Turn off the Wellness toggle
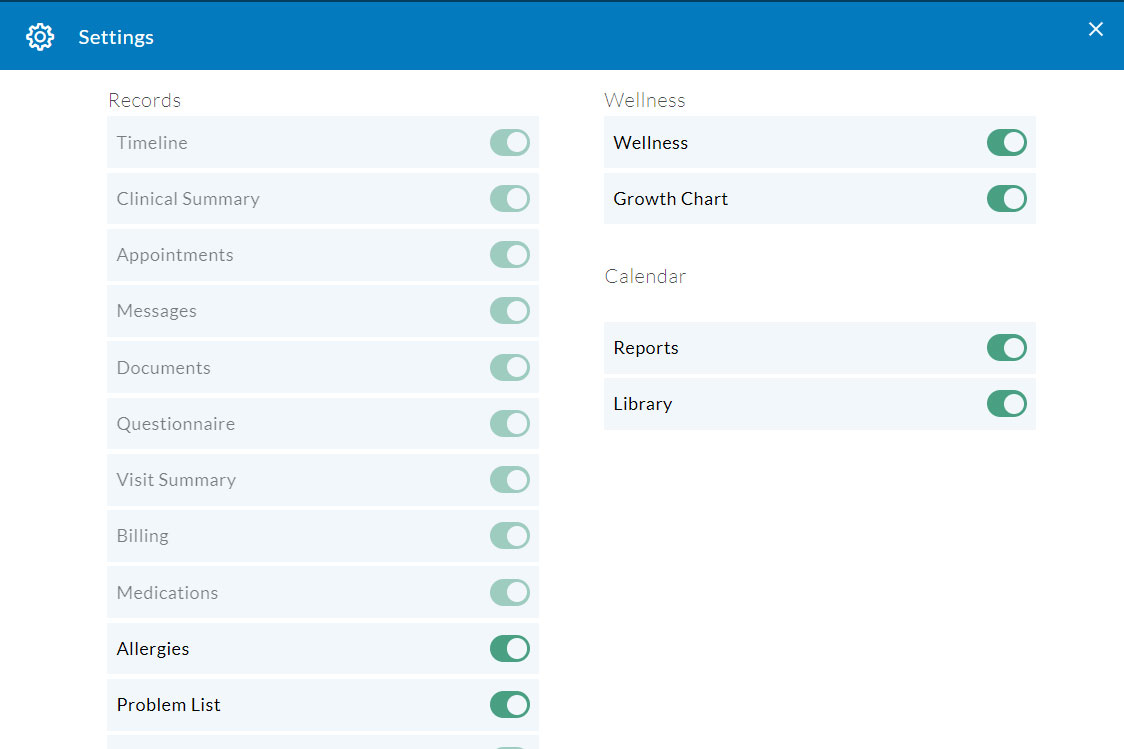This screenshot has width=1124, height=749. coord(1006,143)
